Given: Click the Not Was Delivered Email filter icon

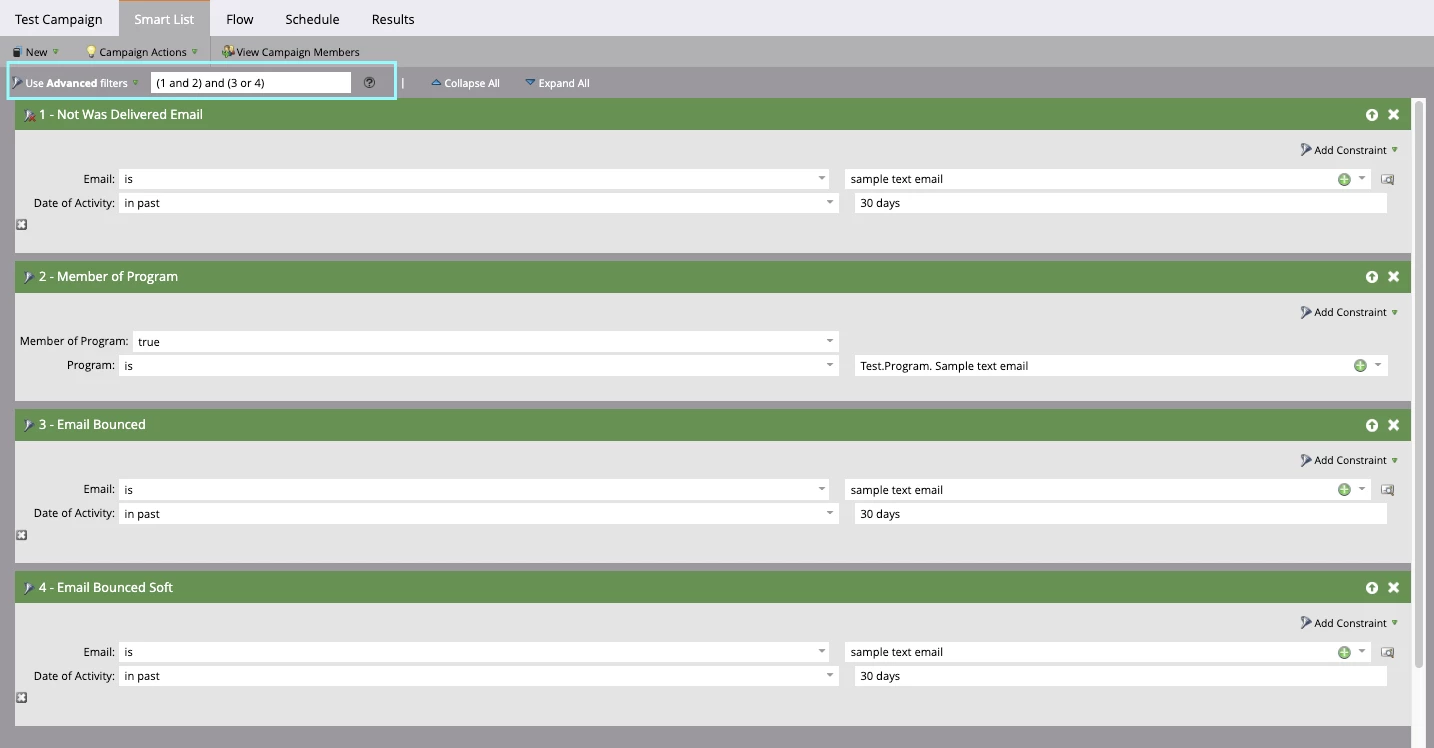Looking at the screenshot, I should point(29,115).
